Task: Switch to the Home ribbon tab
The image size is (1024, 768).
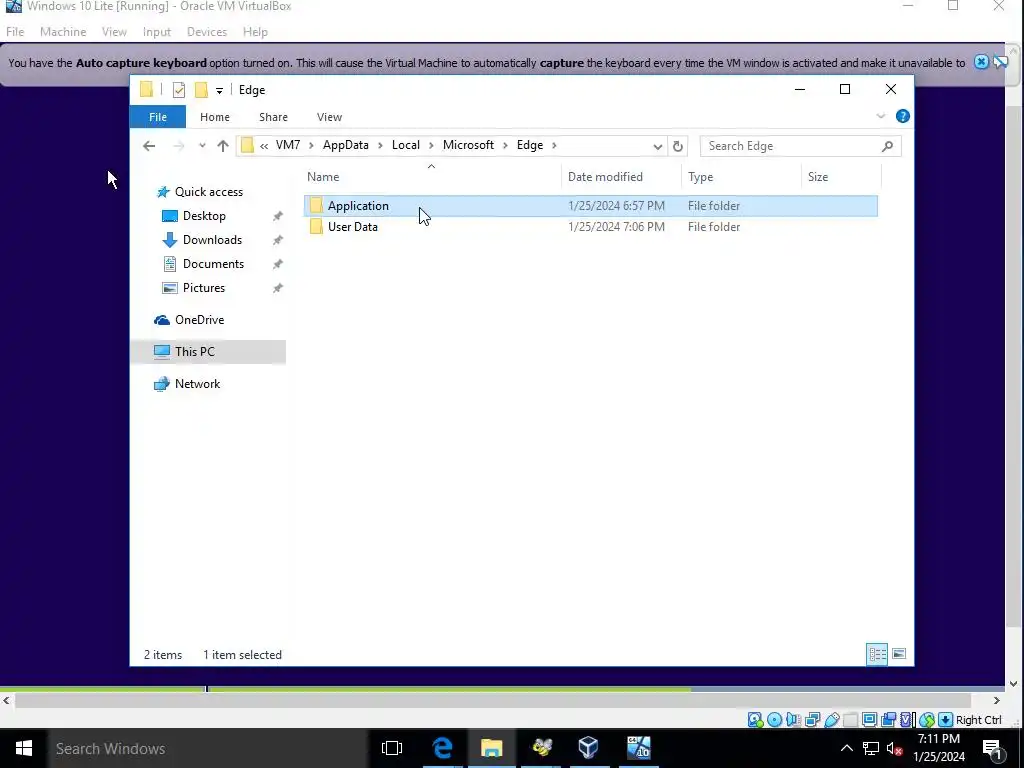Action: (215, 117)
